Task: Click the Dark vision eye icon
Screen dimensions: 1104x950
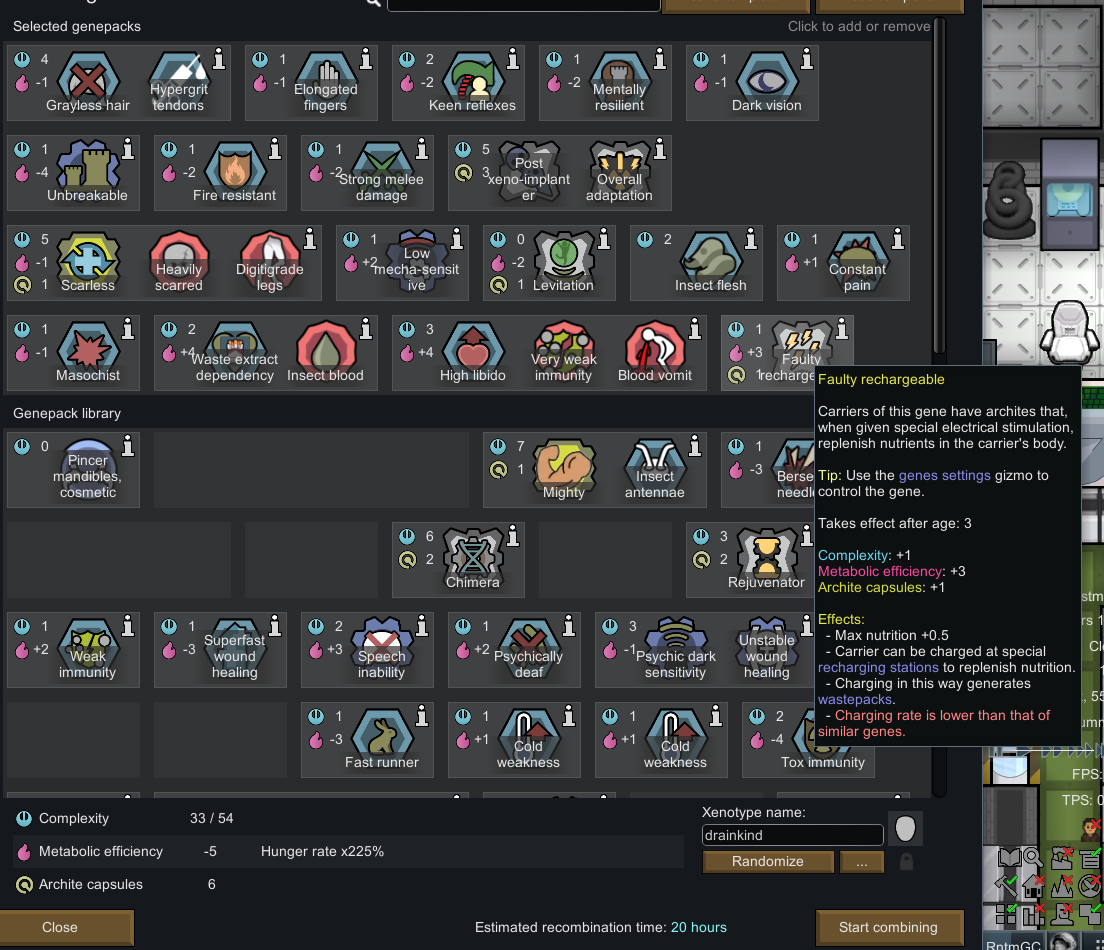Action: [767, 82]
